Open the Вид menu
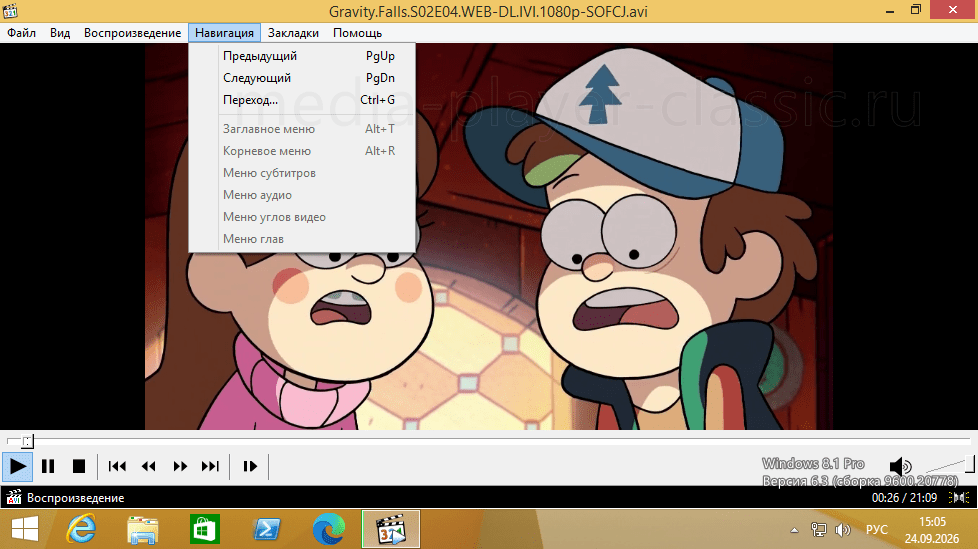 click(60, 33)
